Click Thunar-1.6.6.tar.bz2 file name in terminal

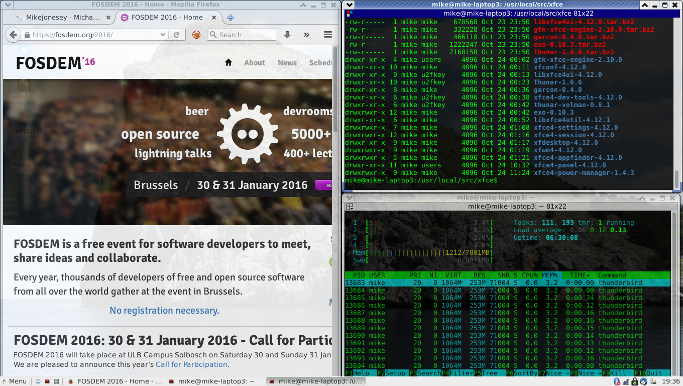coord(574,52)
